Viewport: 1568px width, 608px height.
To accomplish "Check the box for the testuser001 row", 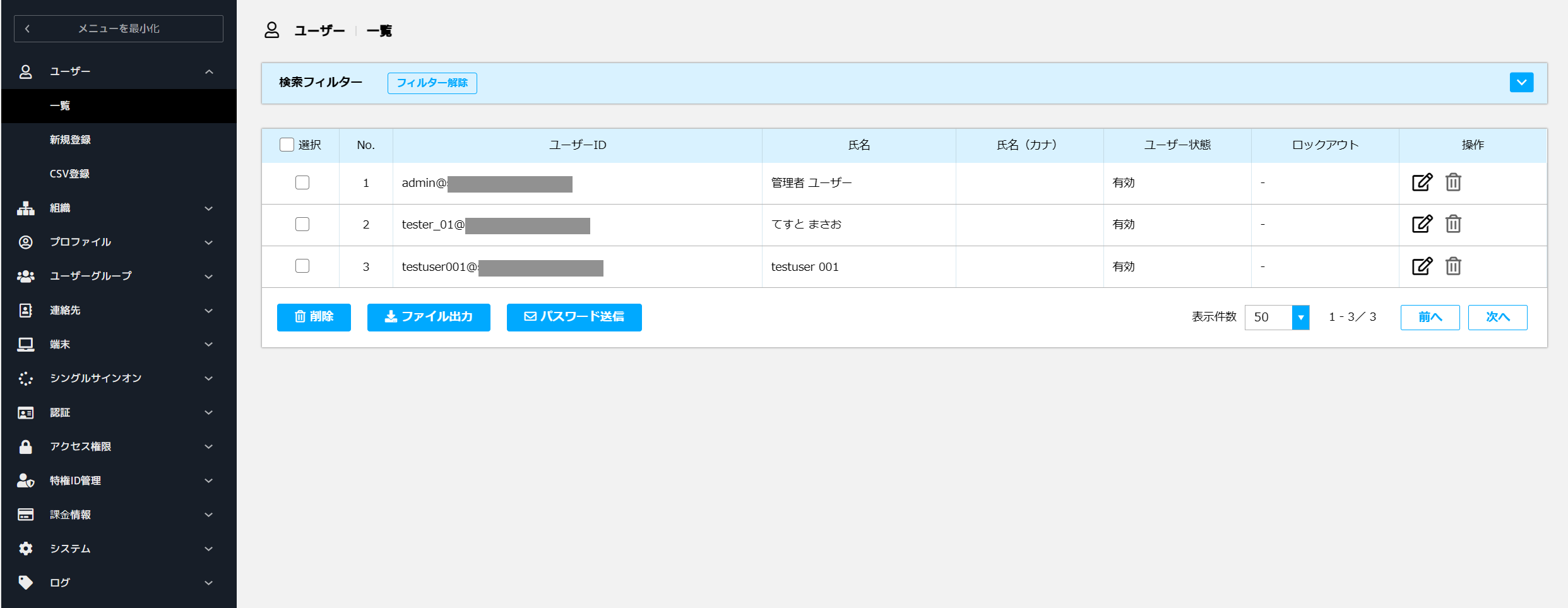I will (x=302, y=266).
